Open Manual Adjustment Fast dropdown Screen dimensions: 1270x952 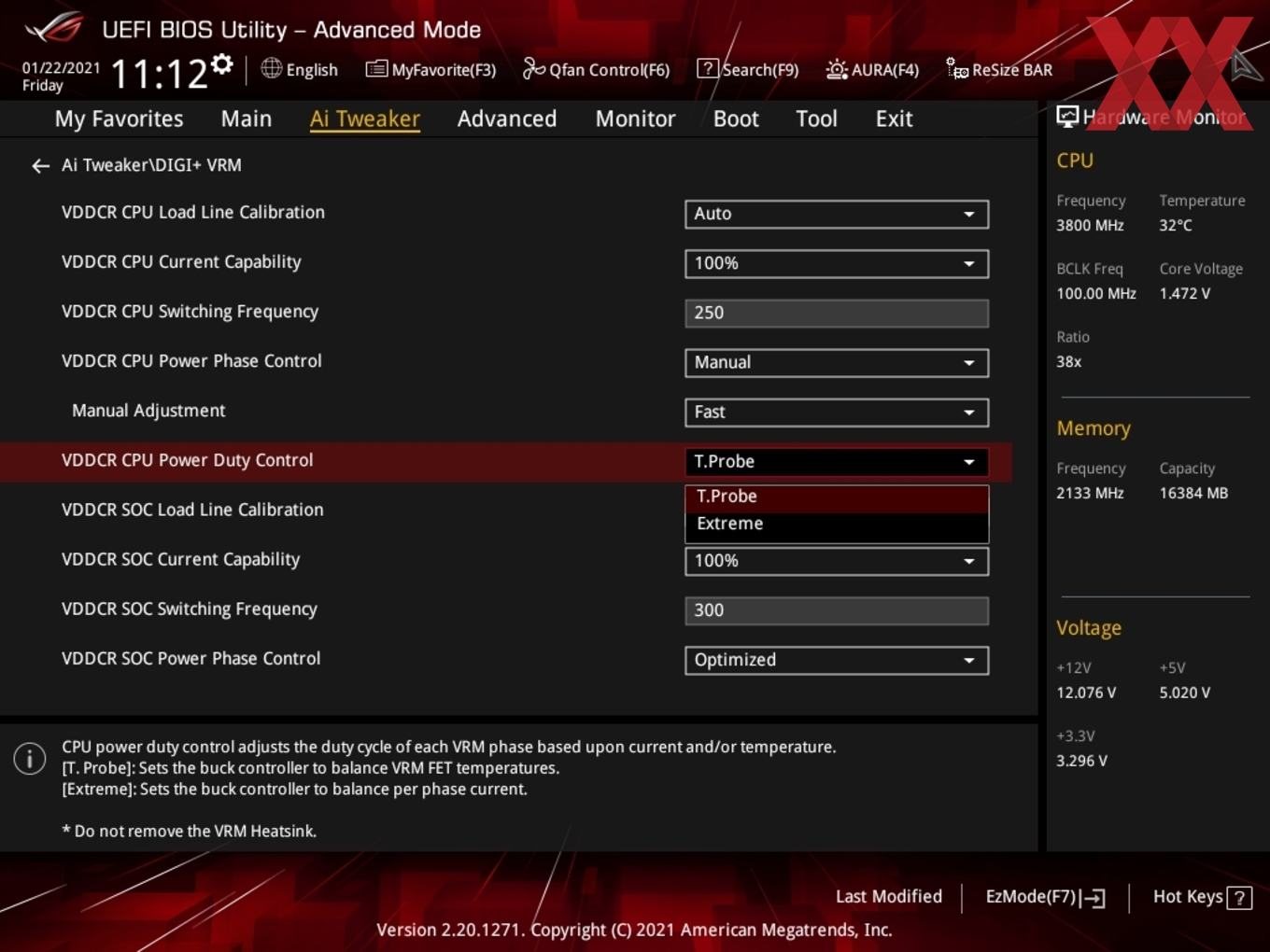click(x=837, y=412)
